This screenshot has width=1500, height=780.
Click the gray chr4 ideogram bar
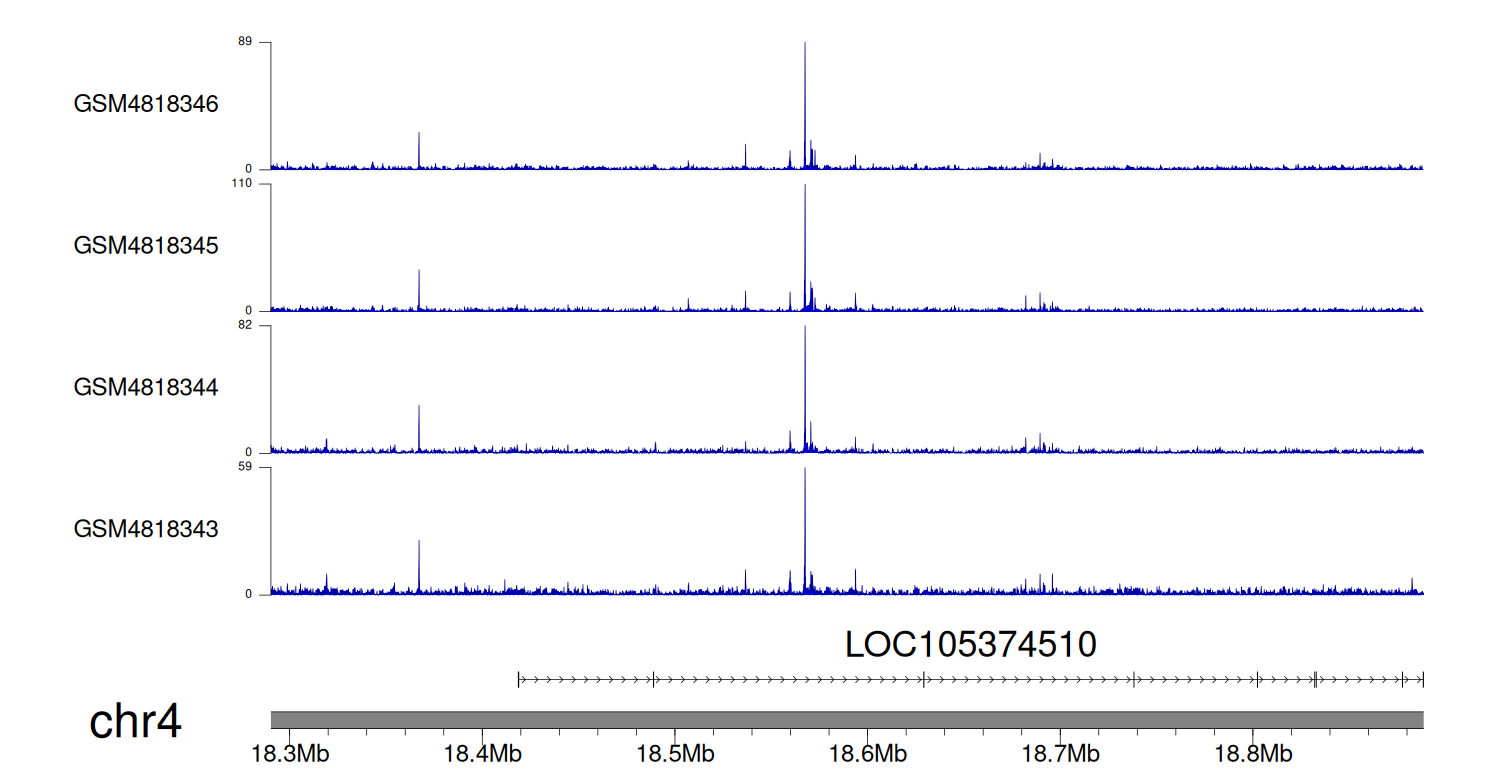846,720
